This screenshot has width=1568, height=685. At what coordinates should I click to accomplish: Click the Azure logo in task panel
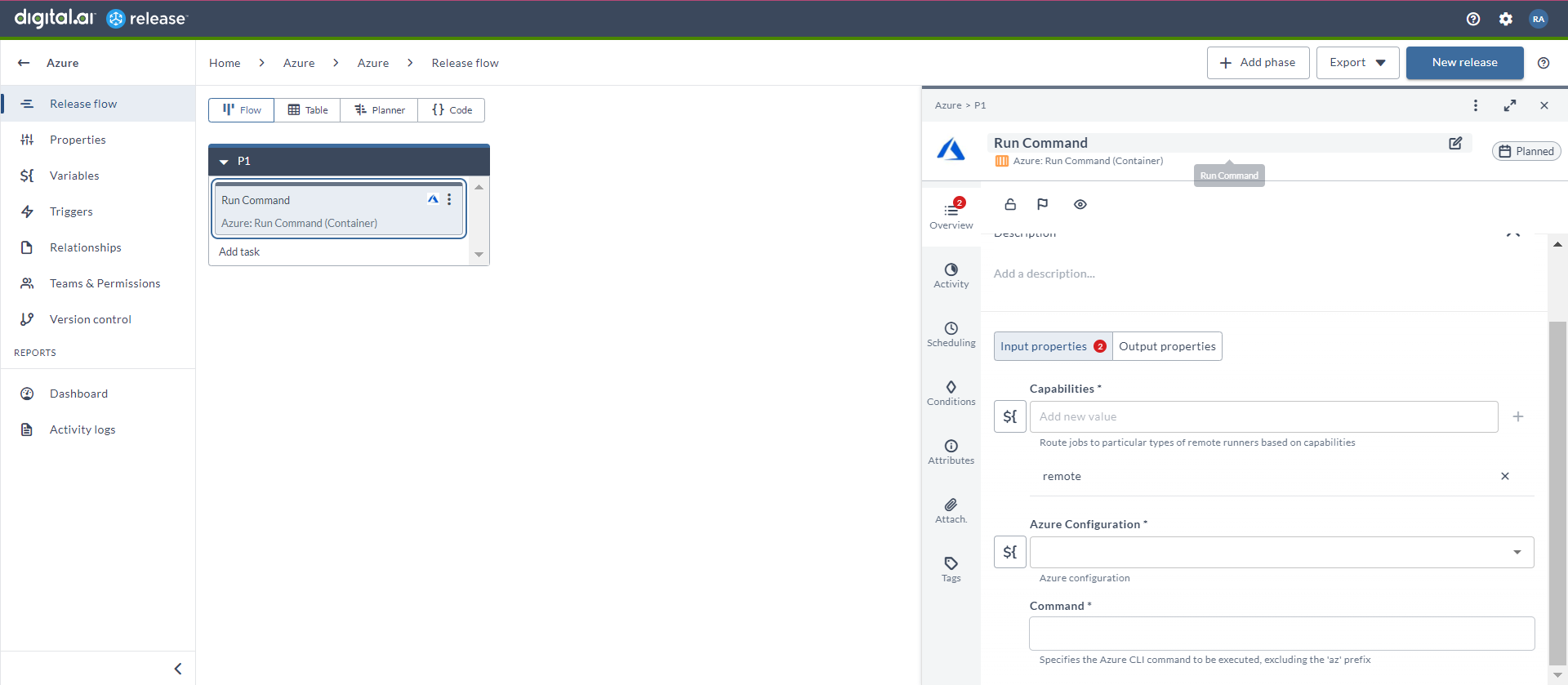pos(951,149)
